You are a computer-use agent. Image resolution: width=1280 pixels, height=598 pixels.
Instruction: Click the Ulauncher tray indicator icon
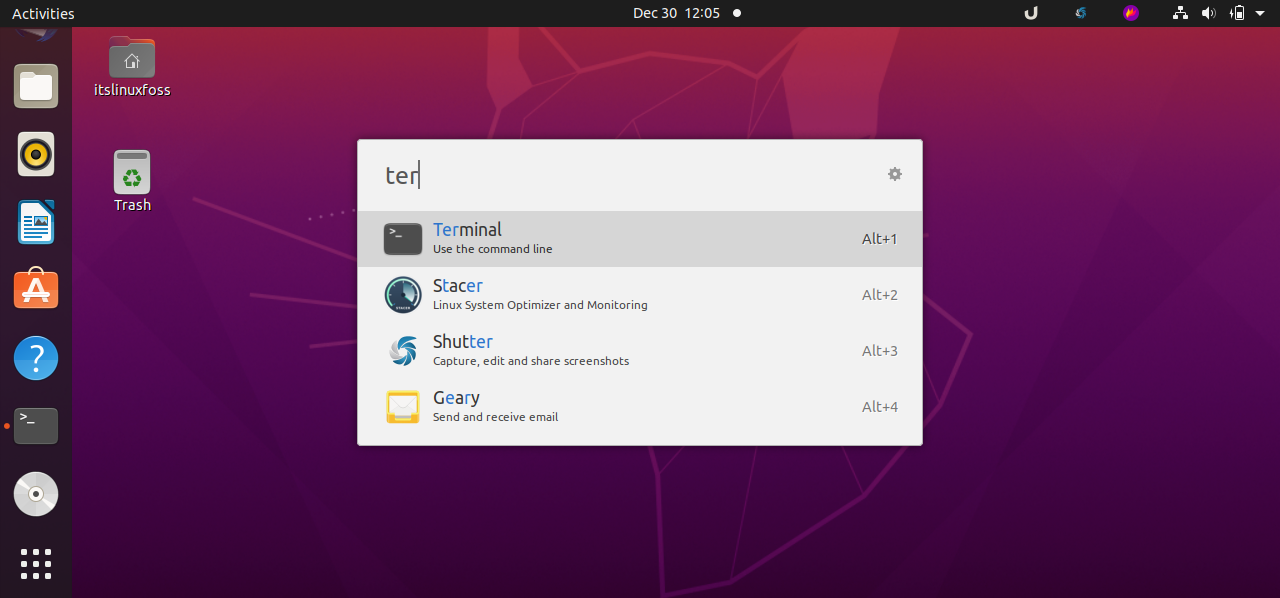(x=1031, y=13)
